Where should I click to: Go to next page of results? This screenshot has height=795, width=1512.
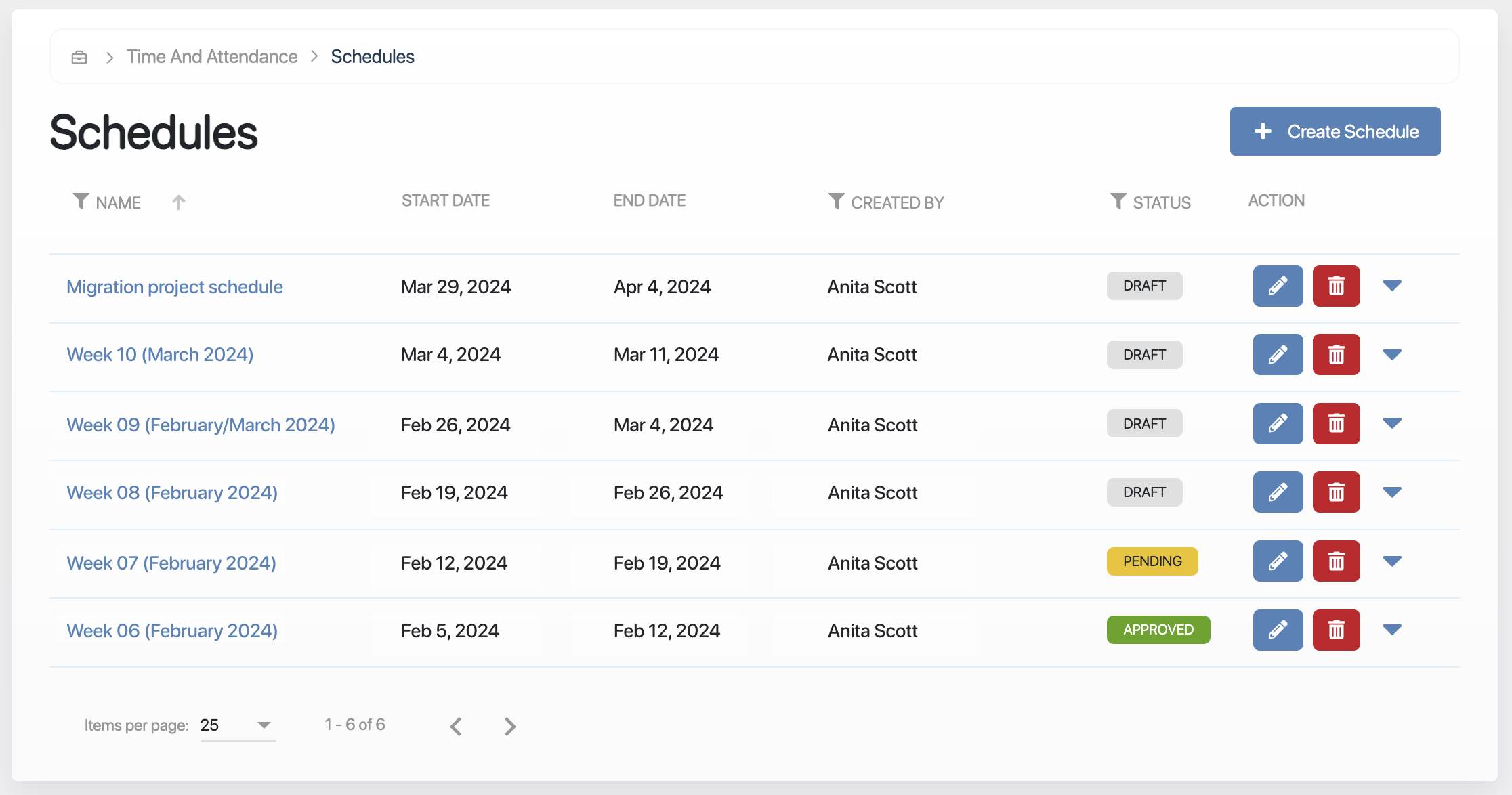pyautogui.click(x=510, y=726)
